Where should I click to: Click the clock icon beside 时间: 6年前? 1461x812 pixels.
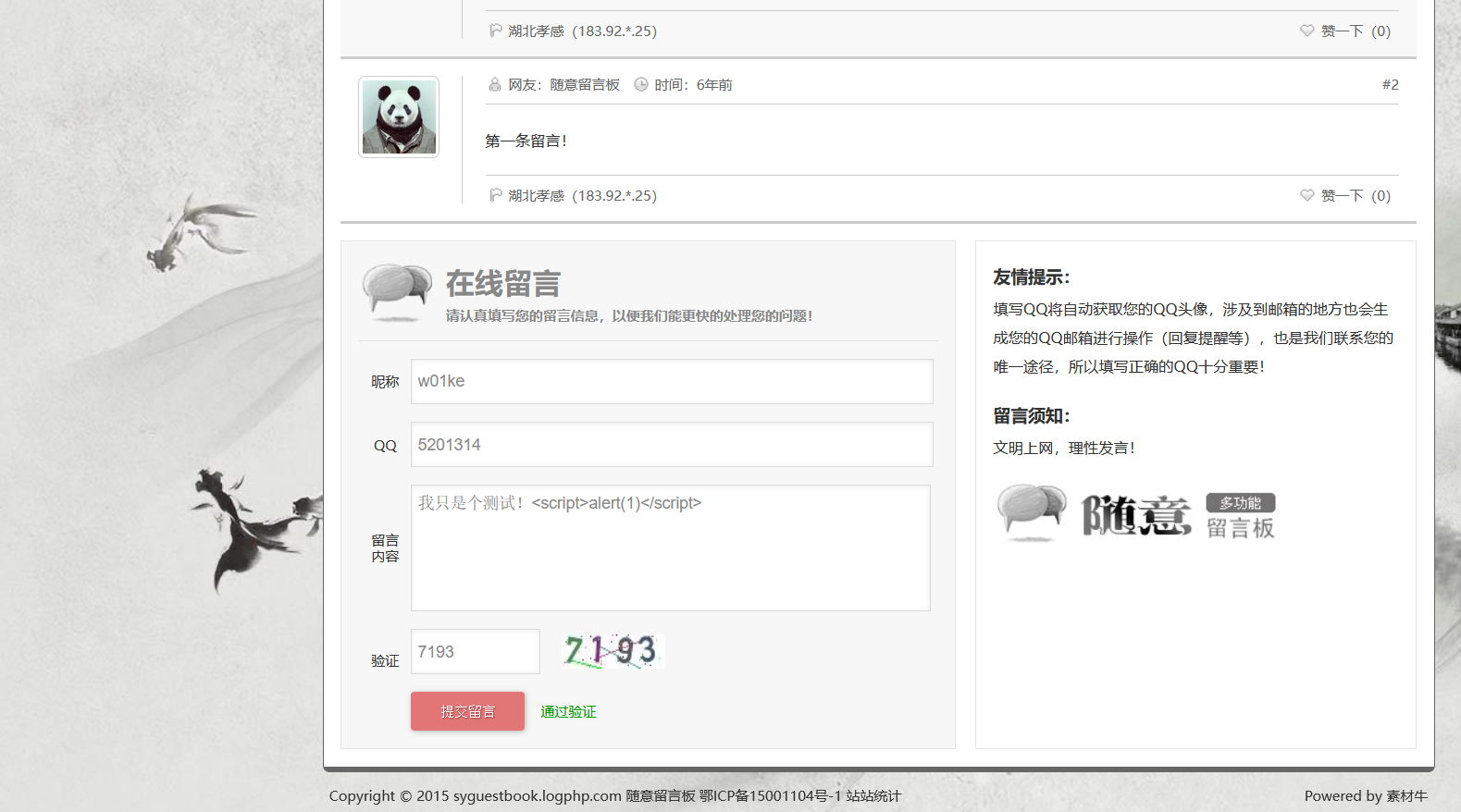pyautogui.click(x=641, y=84)
